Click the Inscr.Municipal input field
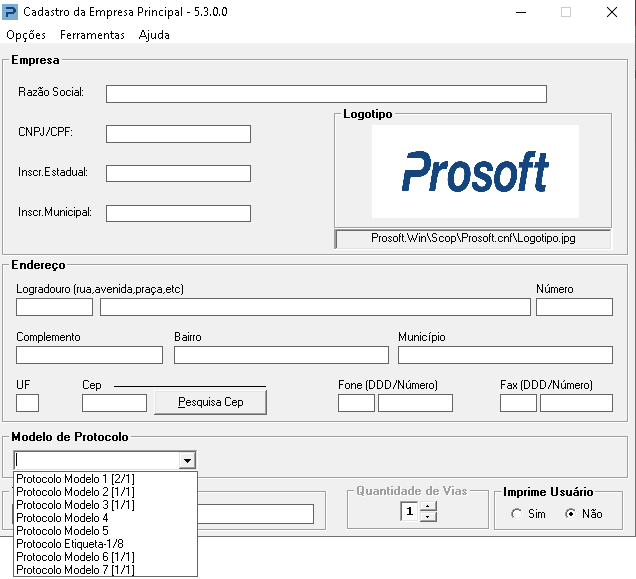 (178, 213)
